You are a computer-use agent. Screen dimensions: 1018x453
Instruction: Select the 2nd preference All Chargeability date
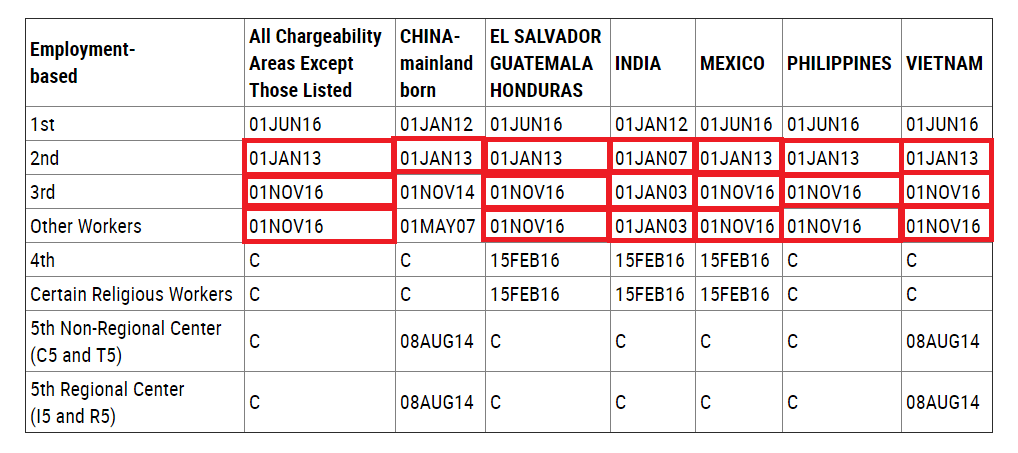285,158
